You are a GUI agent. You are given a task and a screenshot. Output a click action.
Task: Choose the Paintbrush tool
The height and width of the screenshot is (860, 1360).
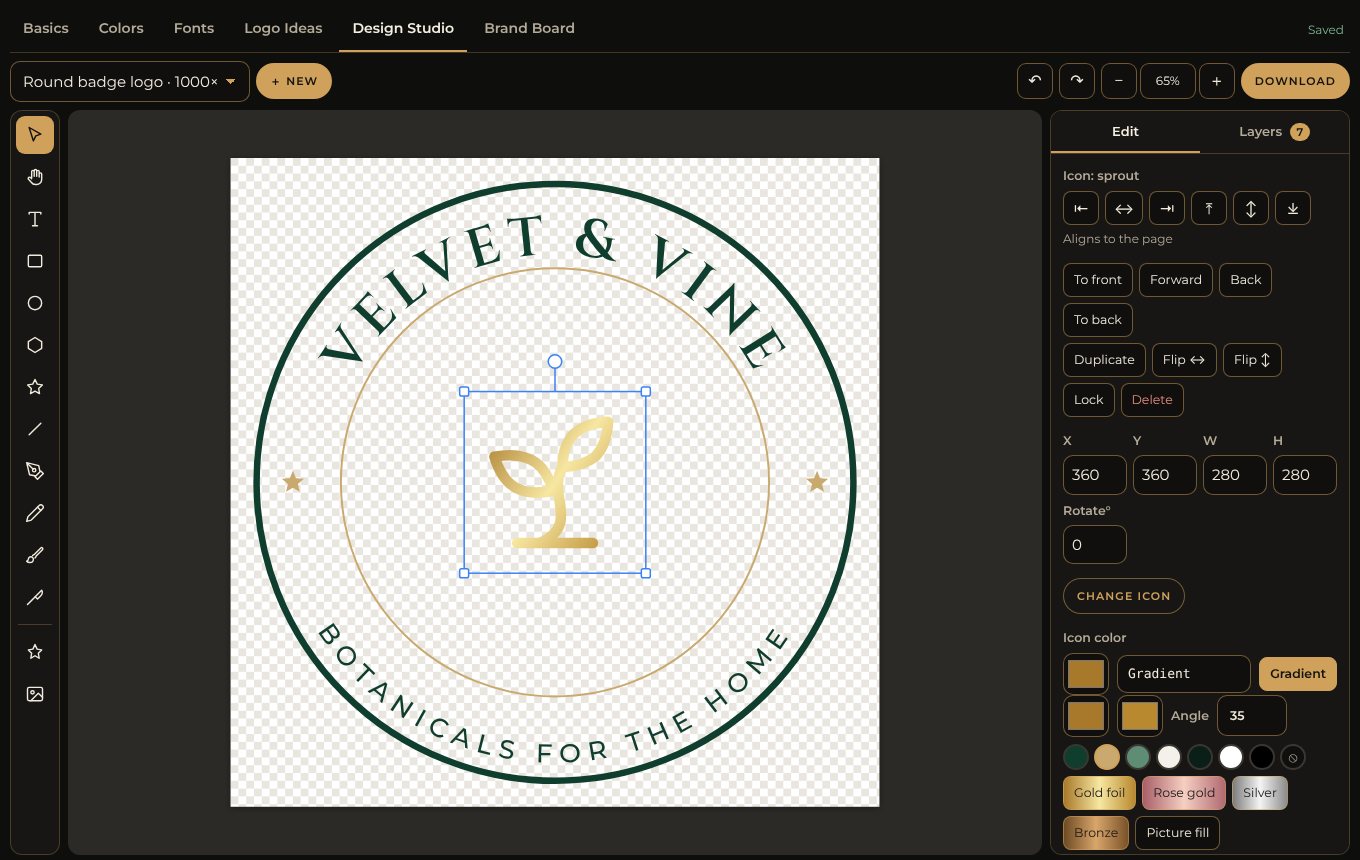tap(35, 555)
